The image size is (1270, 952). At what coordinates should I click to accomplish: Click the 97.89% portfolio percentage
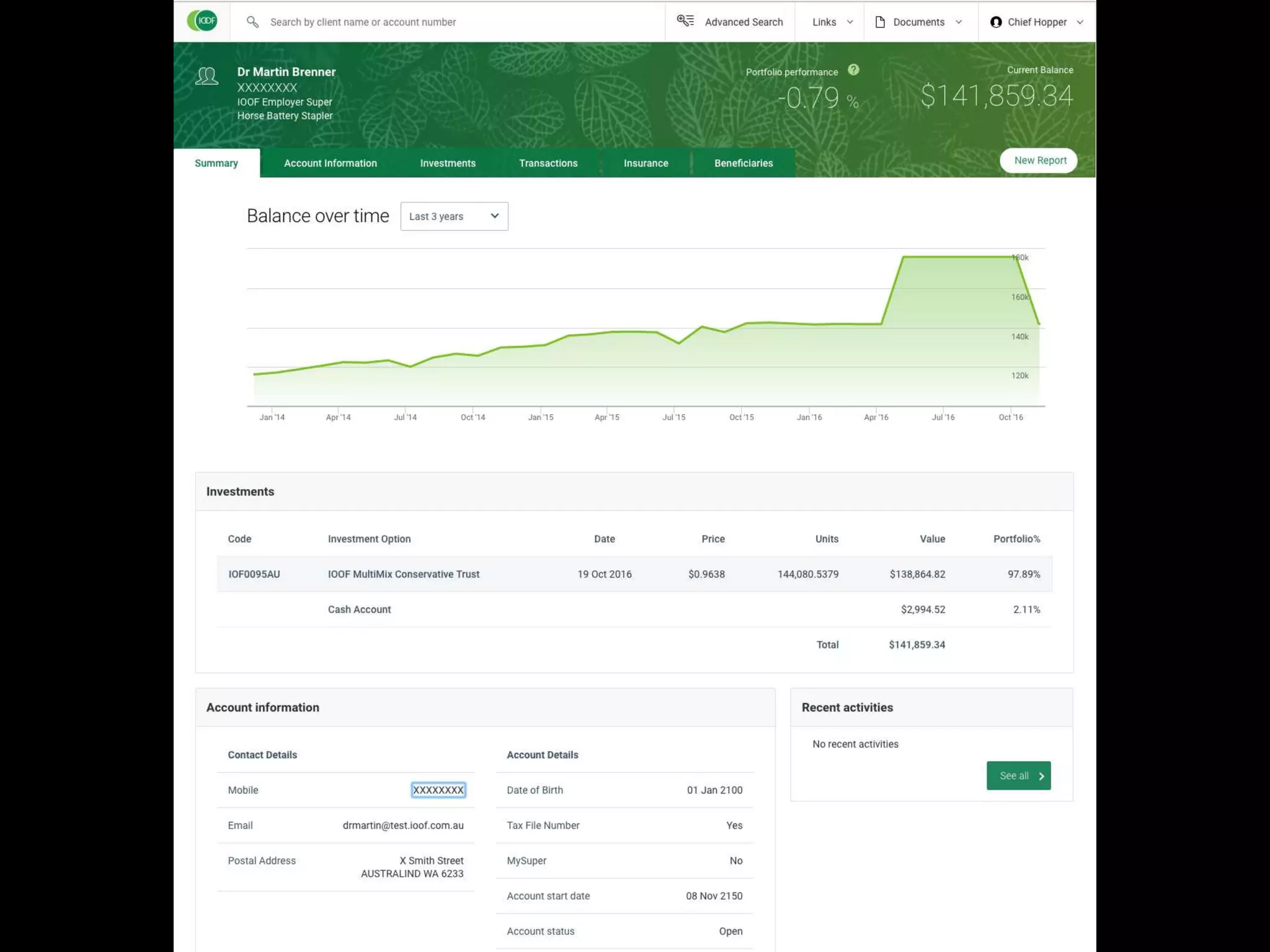(x=1024, y=575)
